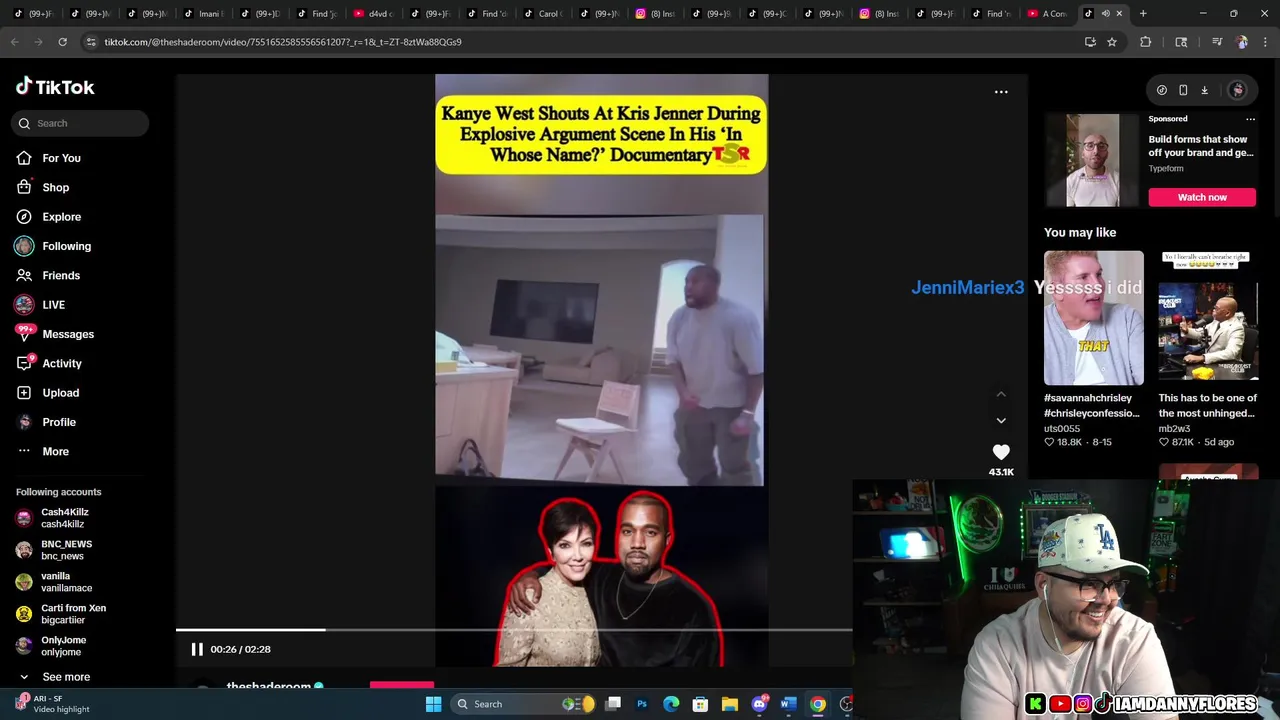
Task: Open File Explorer from the taskbar
Action: click(729, 704)
